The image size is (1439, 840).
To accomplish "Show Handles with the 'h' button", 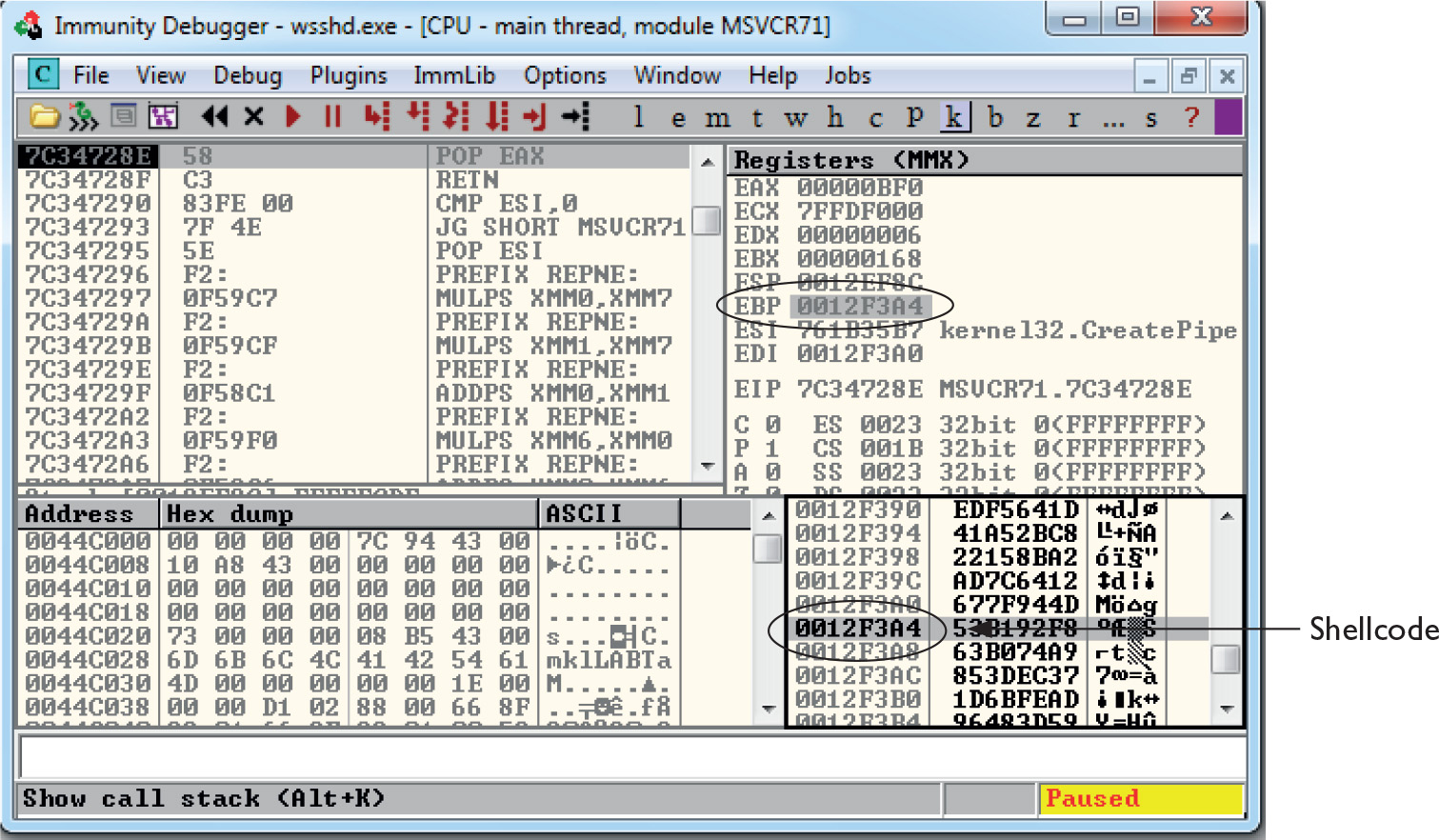I will [x=835, y=118].
